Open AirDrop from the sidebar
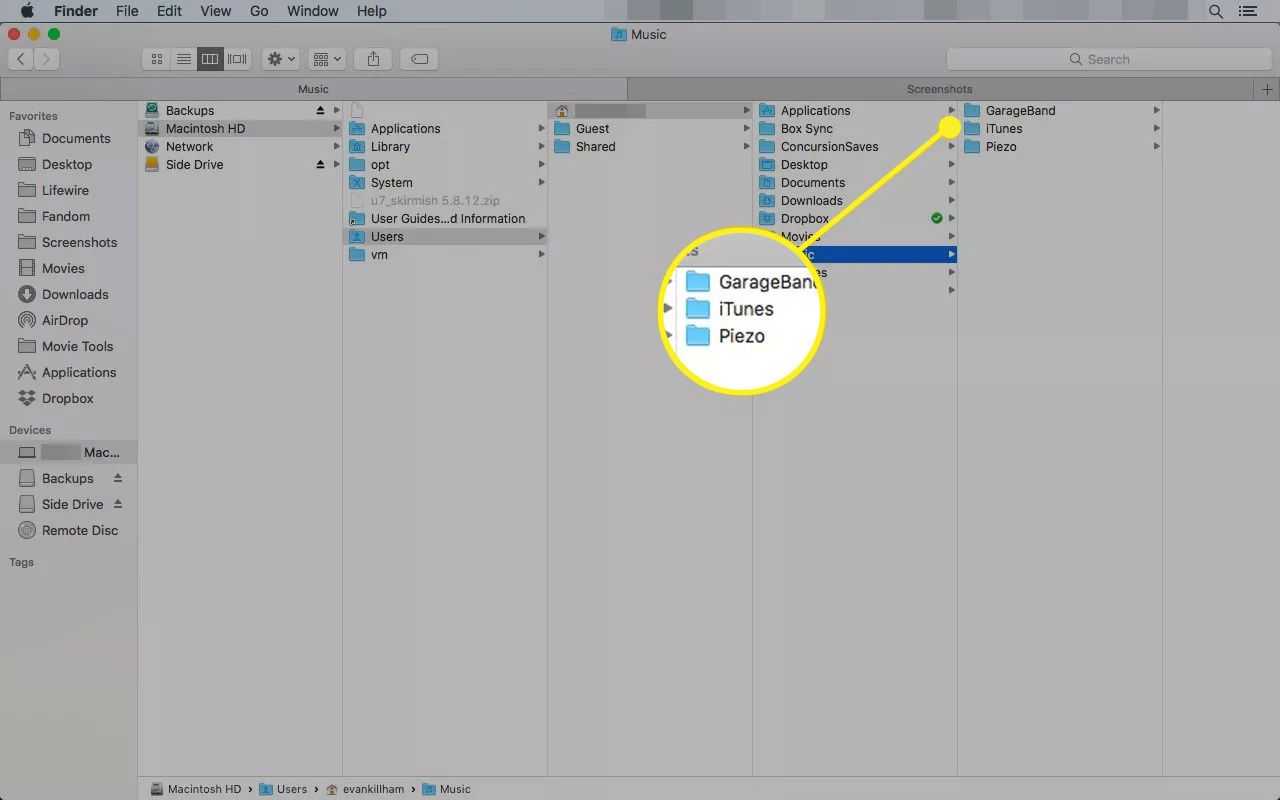This screenshot has height=800, width=1280. click(x=64, y=320)
